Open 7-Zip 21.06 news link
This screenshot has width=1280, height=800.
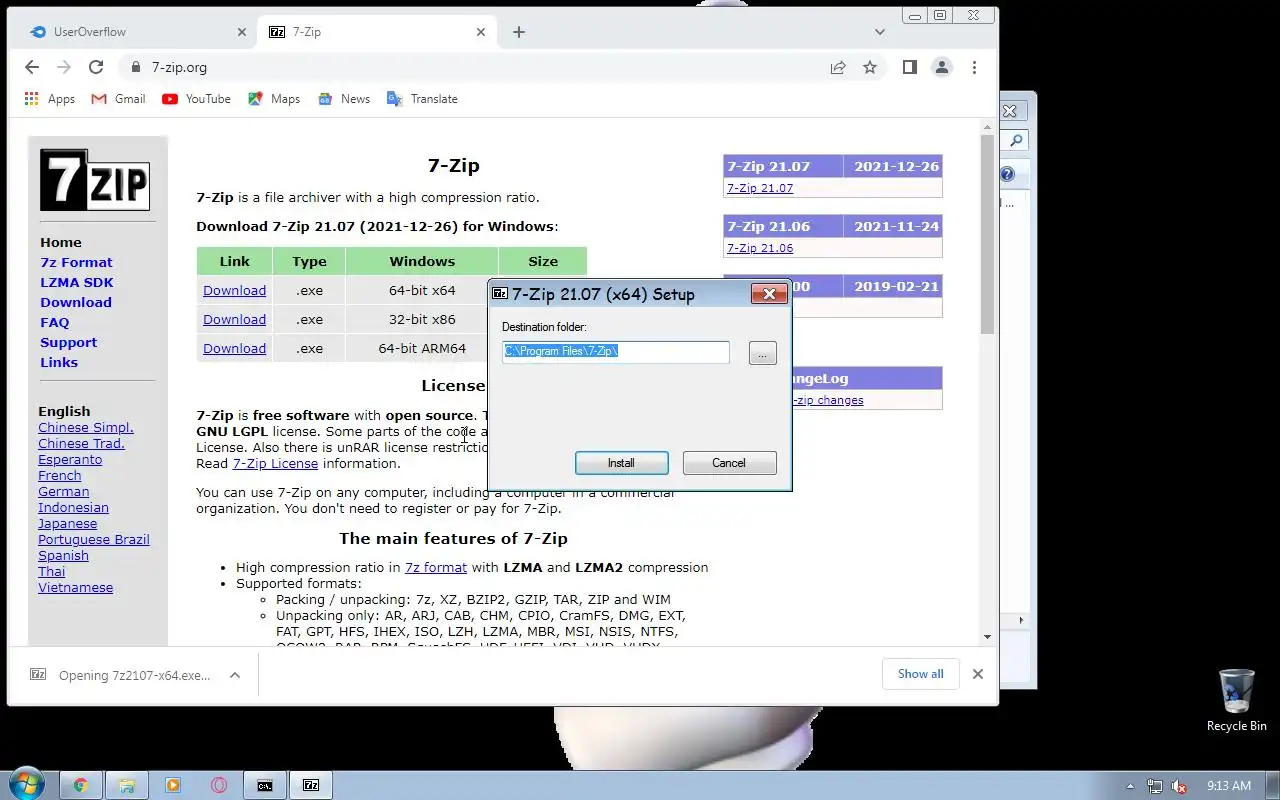coord(760,248)
